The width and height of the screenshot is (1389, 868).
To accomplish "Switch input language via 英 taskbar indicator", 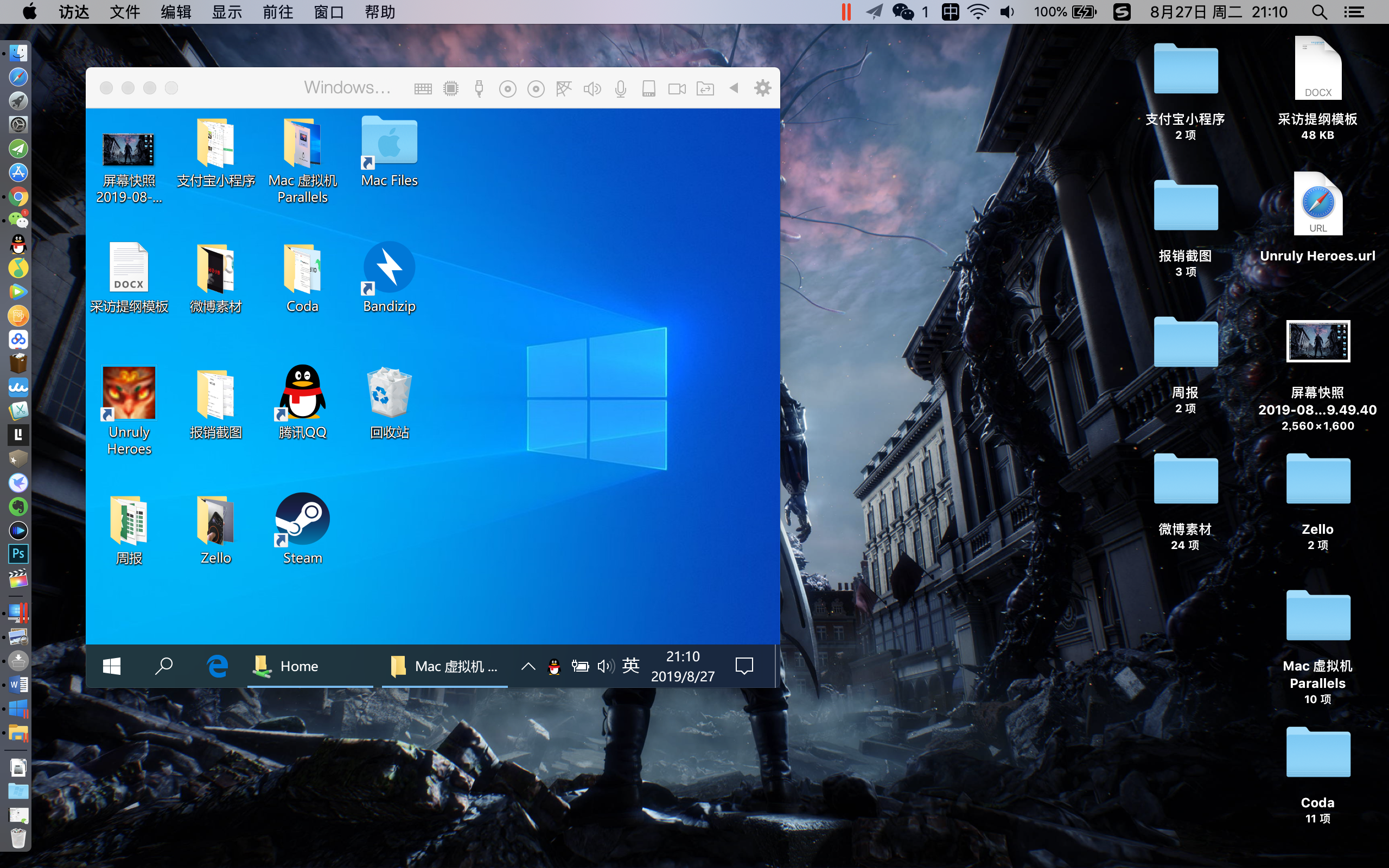I will [631, 666].
